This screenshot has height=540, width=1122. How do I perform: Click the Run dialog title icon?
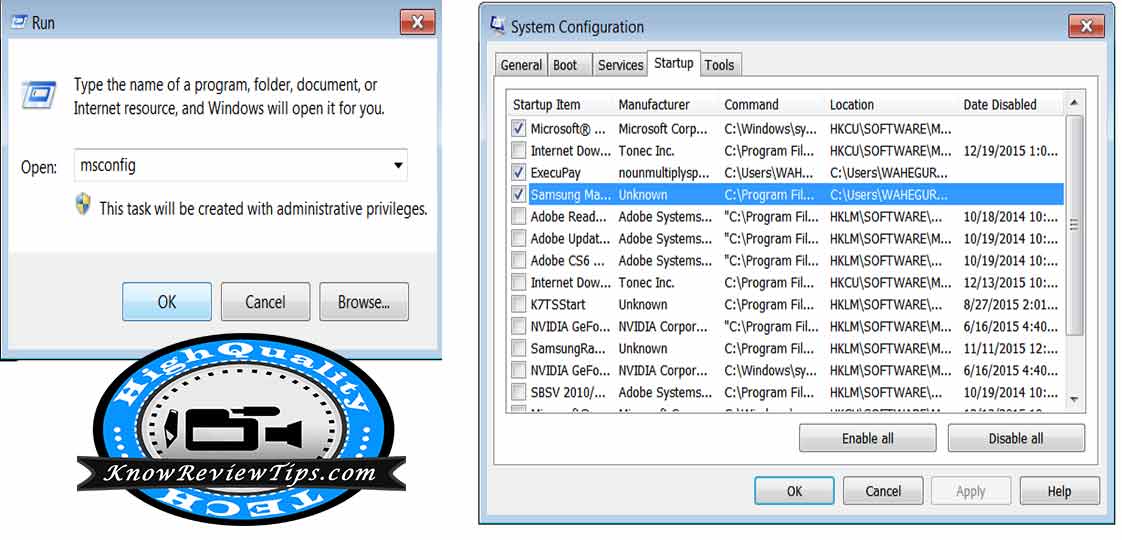[x=18, y=22]
